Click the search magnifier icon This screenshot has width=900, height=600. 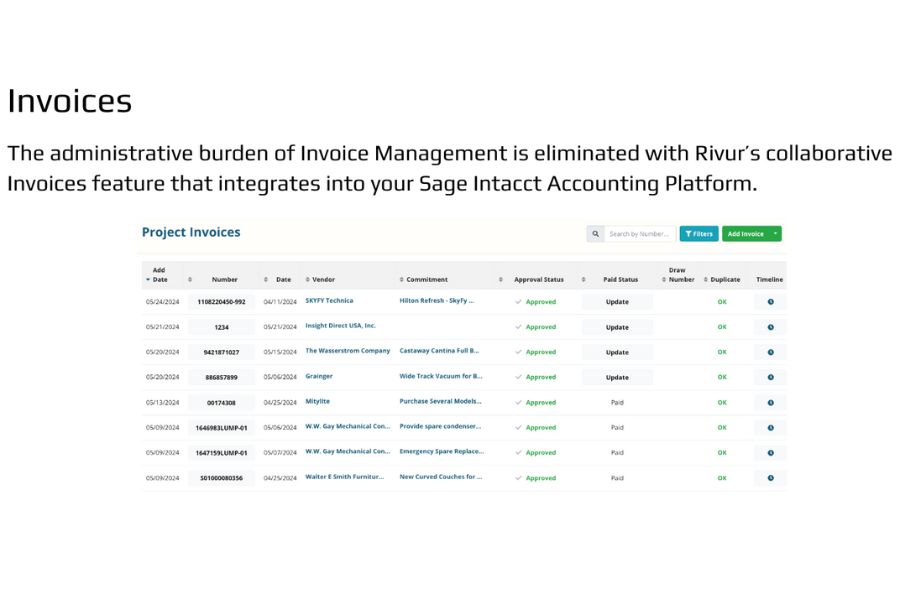tap(595, 234)
